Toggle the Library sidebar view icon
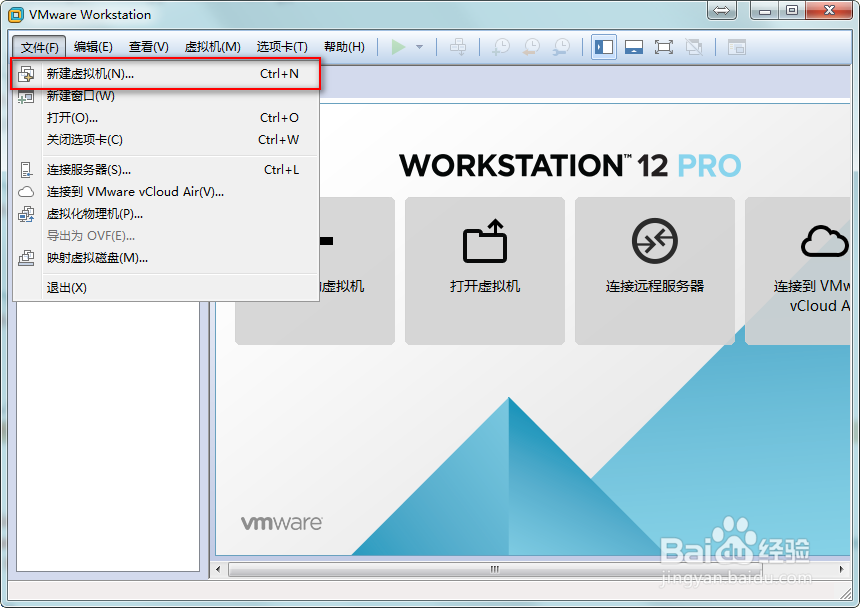 [604, 47]
